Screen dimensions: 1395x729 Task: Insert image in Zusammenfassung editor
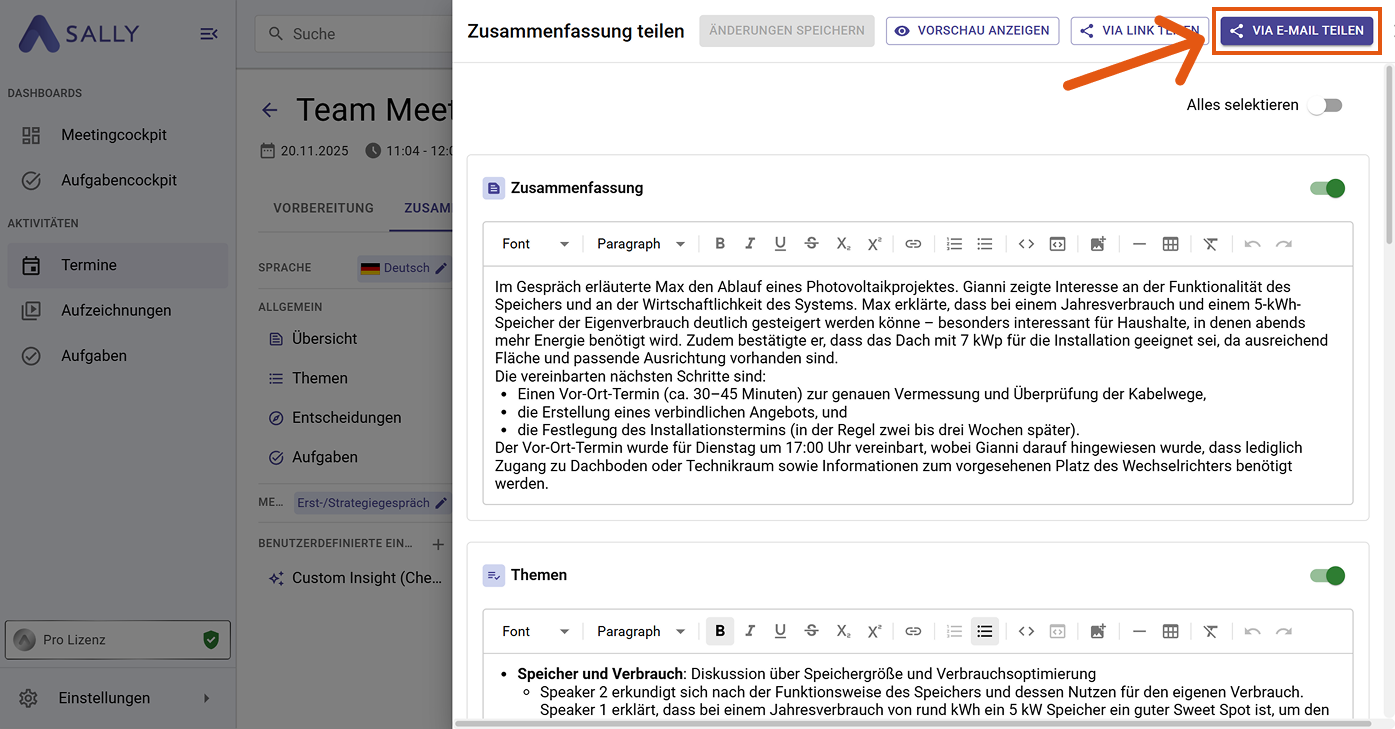(1098, 244)
